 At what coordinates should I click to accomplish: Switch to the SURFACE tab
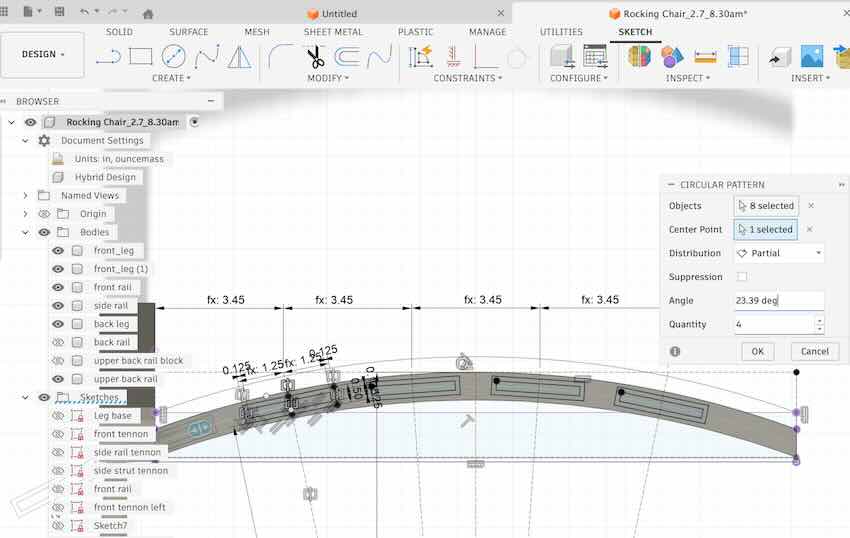(x=189, y=32)
